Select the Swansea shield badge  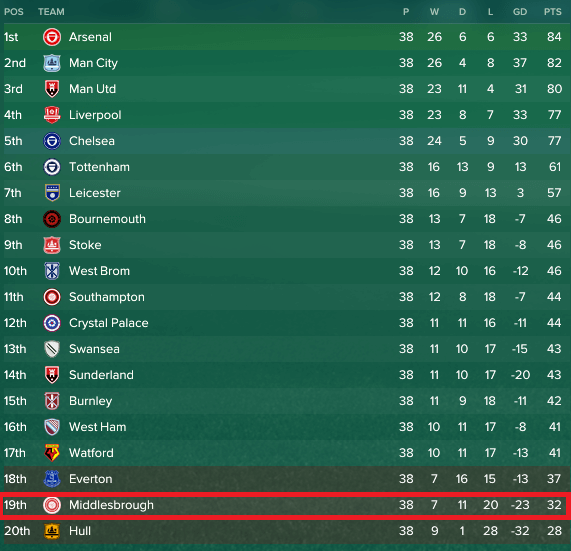(x=52, y=349)
